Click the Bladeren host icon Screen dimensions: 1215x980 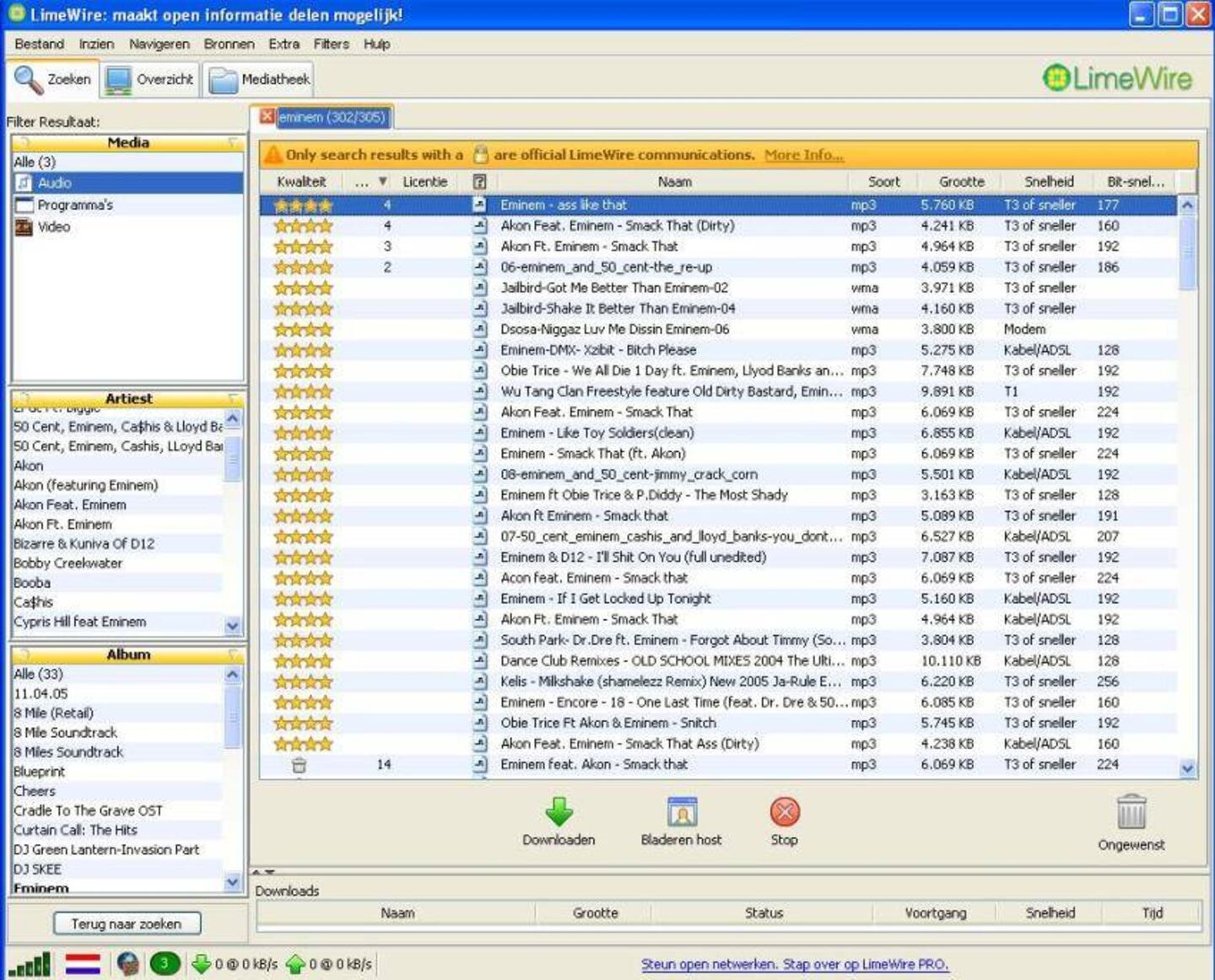(682, 812)
